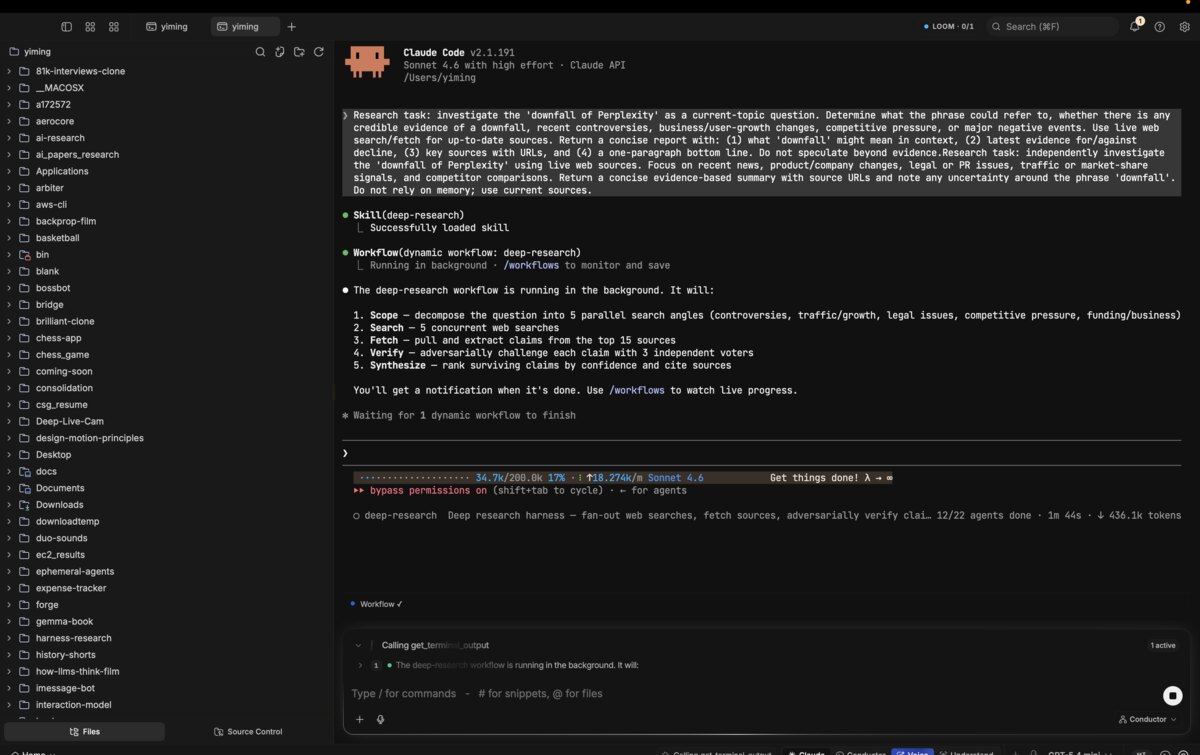Switch to the Files tab
This screenshot has height=755, width=1200.
click(85, 731)
